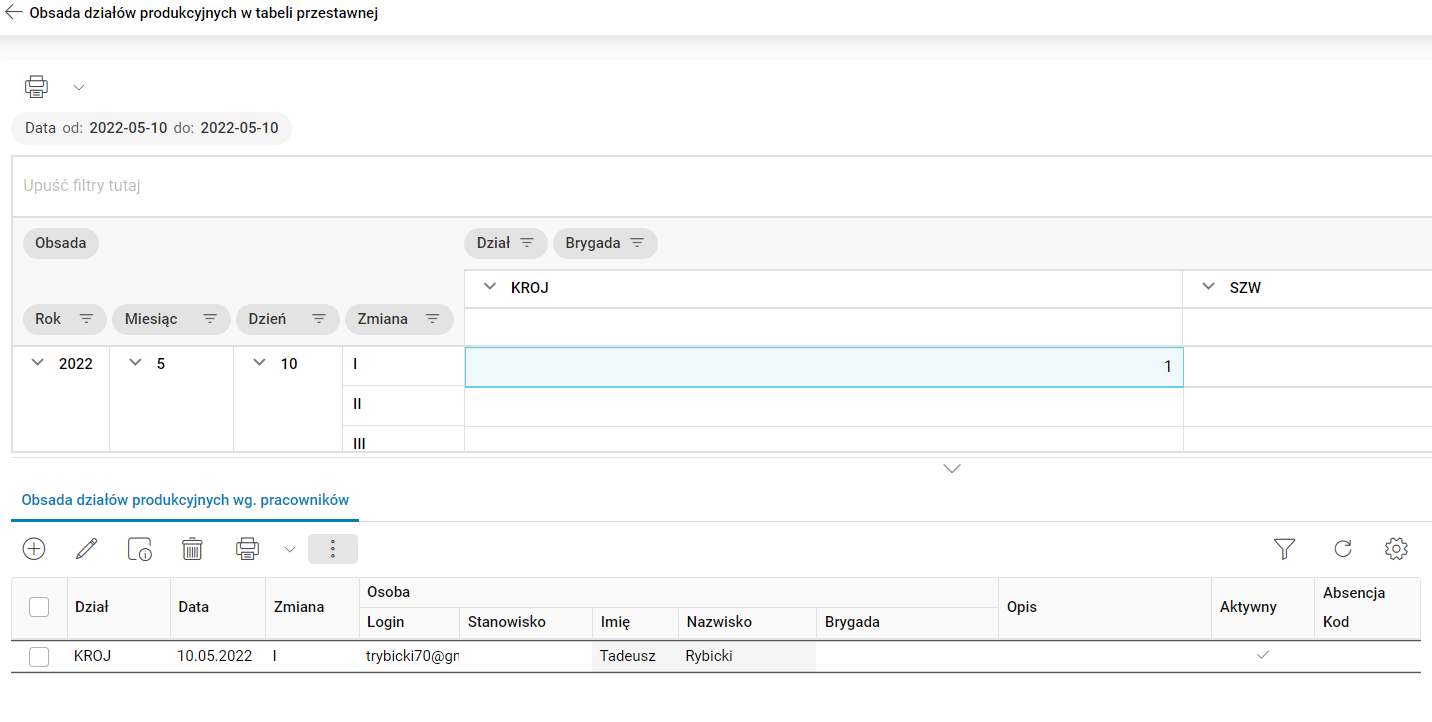The height and width of the screenshot is (722, 1432).
Task: Click the record info preview icon
Action: pos(139,548)
